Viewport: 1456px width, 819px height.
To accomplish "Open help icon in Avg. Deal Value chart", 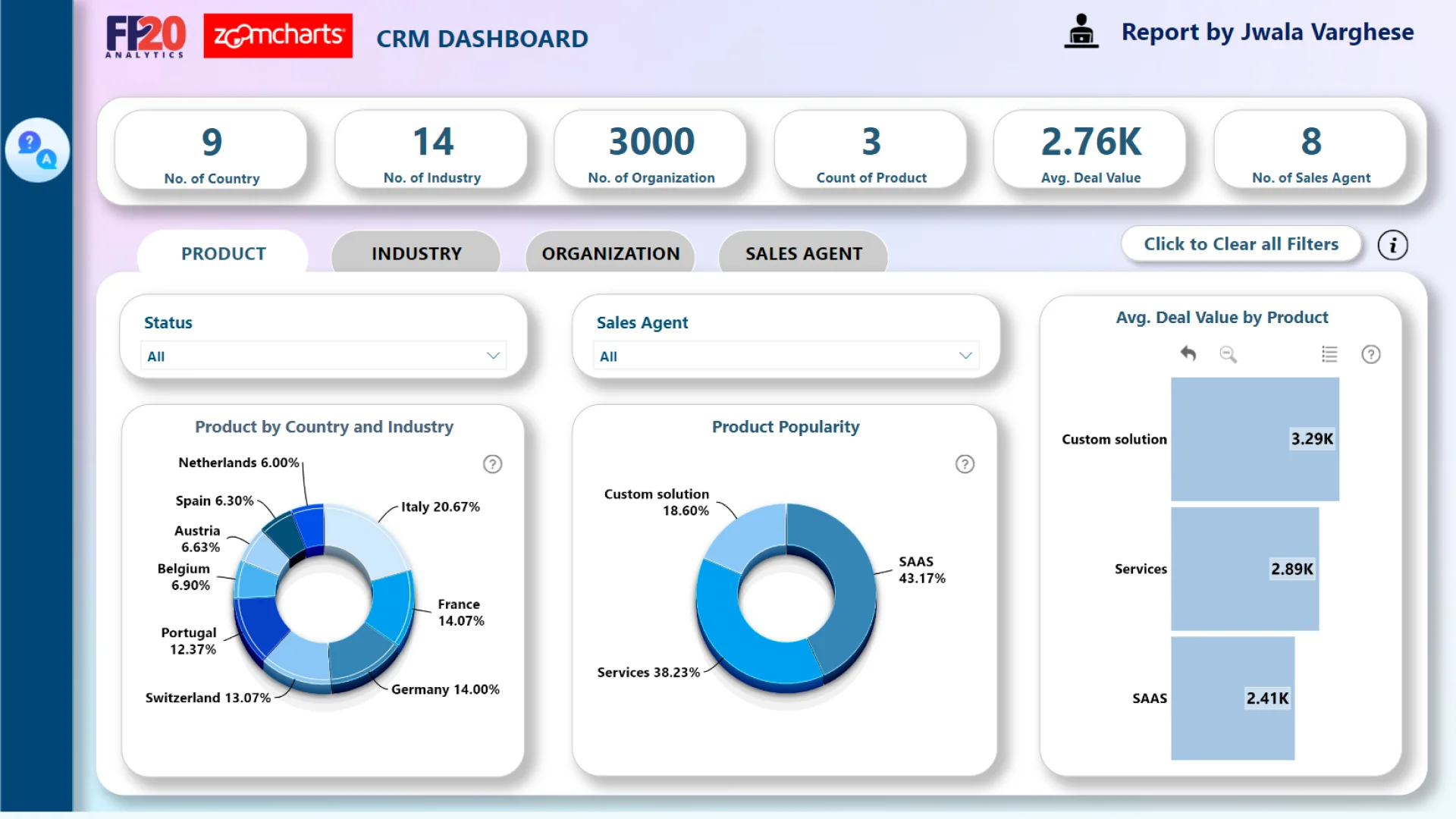I will coord(1370,354).
